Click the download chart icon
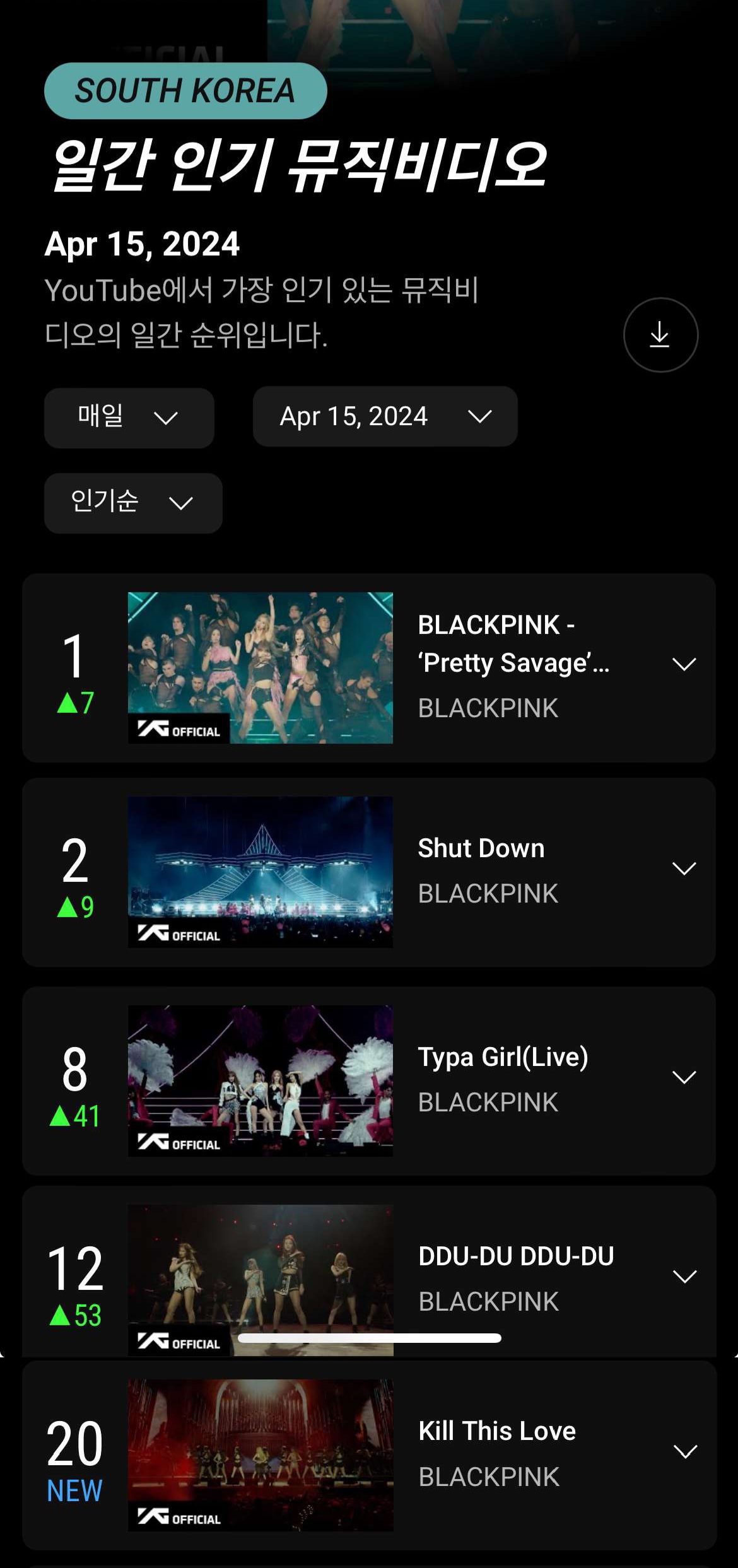738x1568 pixels. (660, 335)
